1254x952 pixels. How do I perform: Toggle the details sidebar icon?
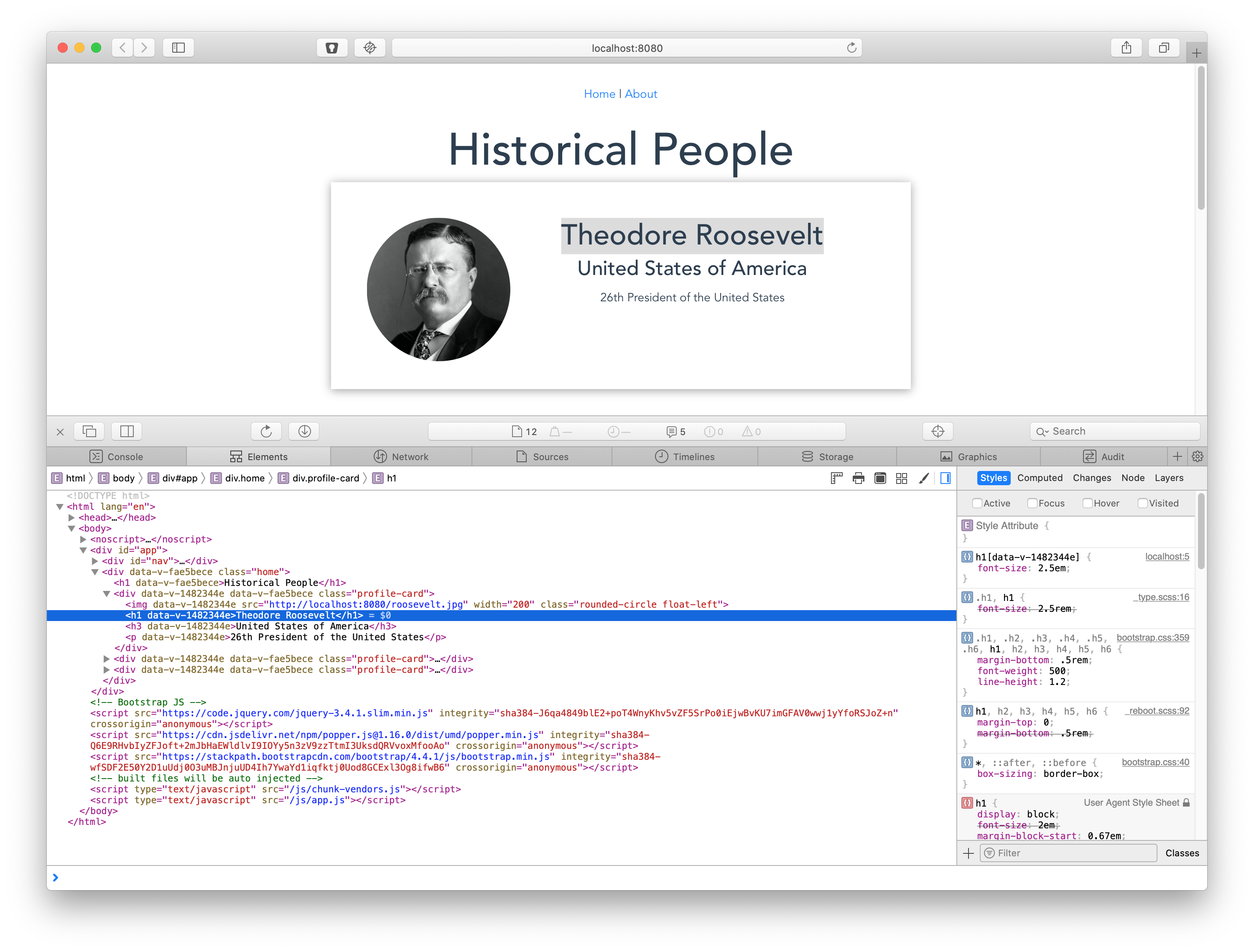point(945,478)
